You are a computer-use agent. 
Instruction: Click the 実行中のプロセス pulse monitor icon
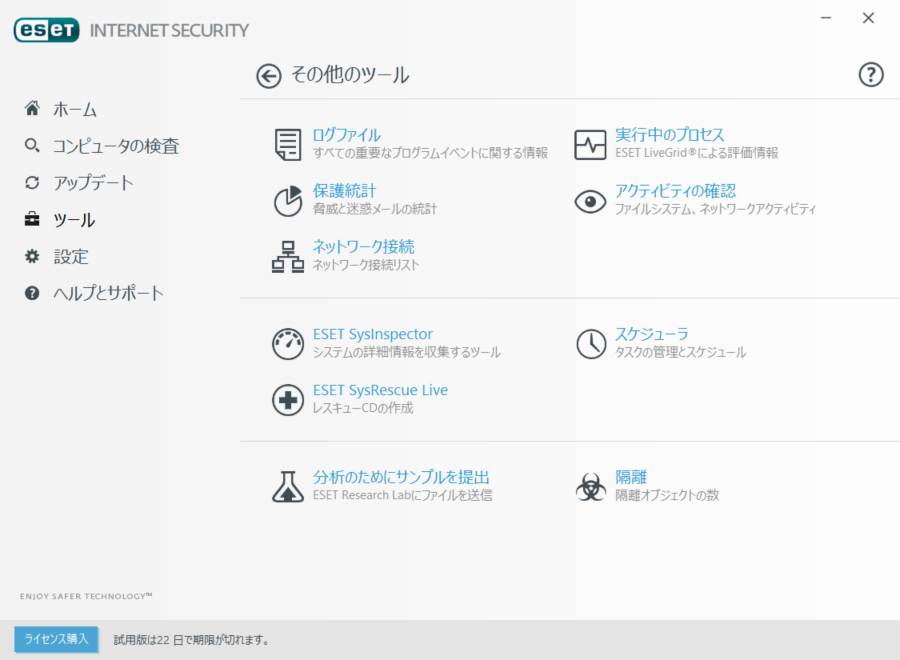(590, 145)
